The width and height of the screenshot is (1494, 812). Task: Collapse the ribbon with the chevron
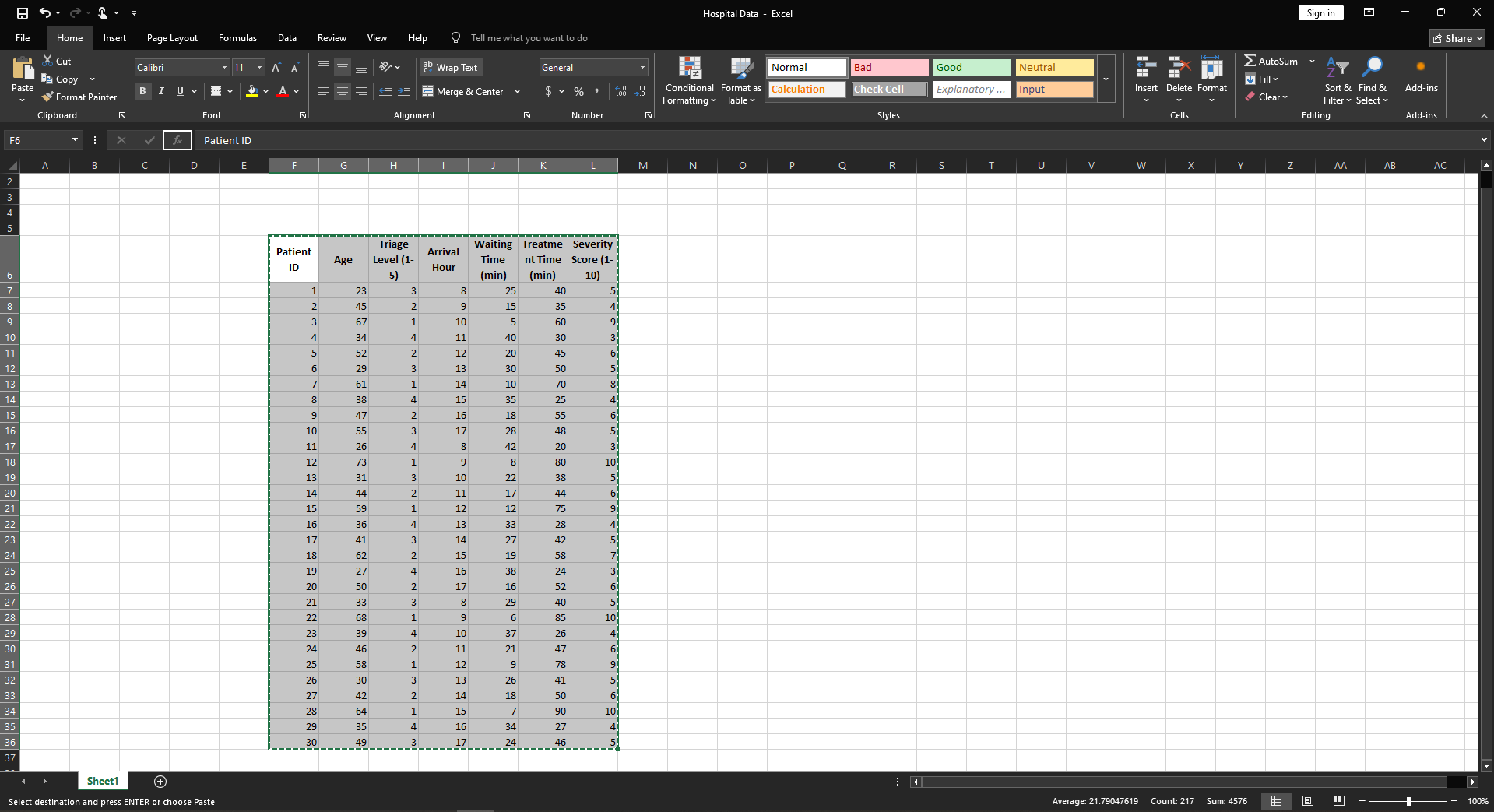pyautogui.click(x=1484, y=116)
